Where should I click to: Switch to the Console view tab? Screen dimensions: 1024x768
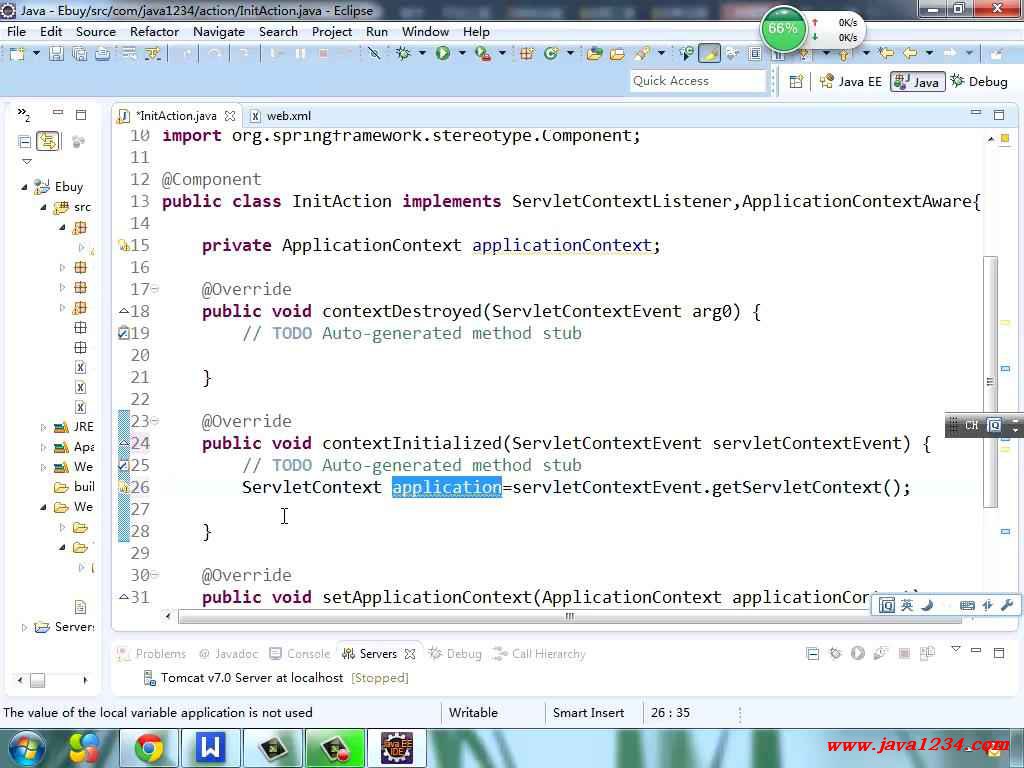(300, 654)
